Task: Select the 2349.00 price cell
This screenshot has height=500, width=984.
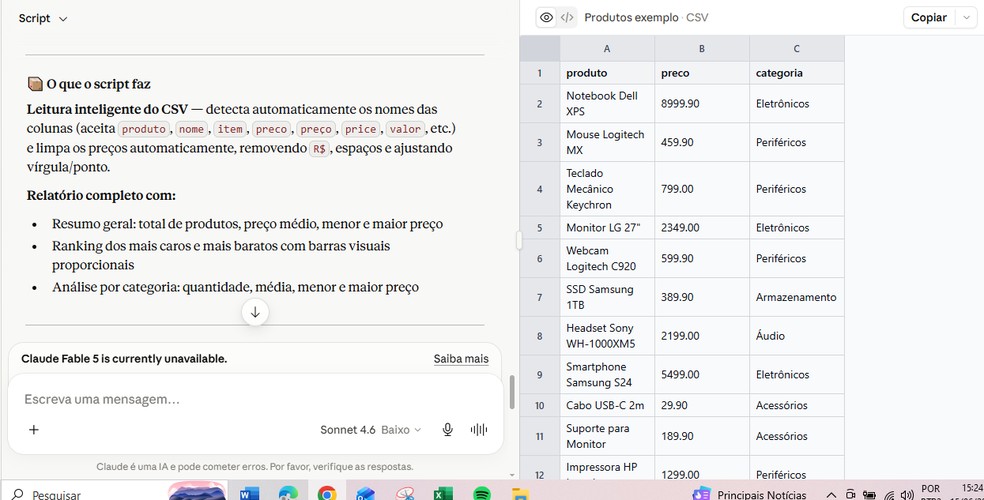Action: (x=702, y=228)
